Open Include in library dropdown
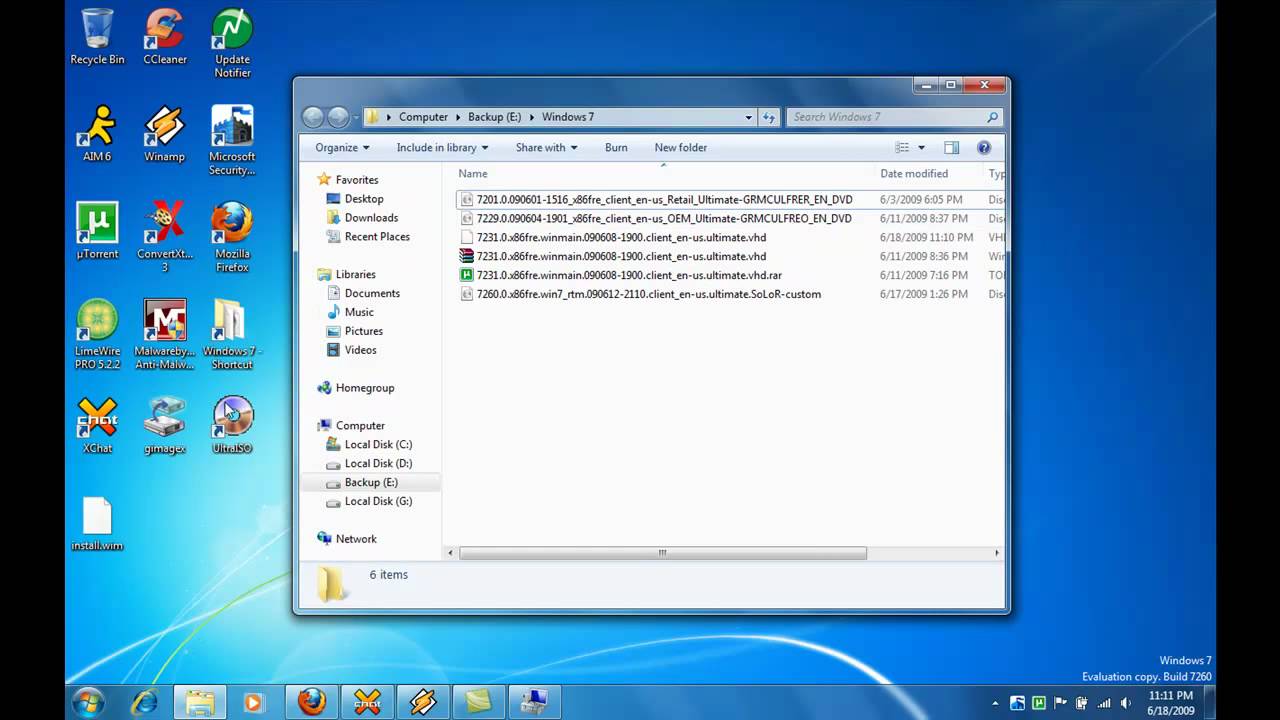This screenshot has height=720, width=1280. click(442, 147)
